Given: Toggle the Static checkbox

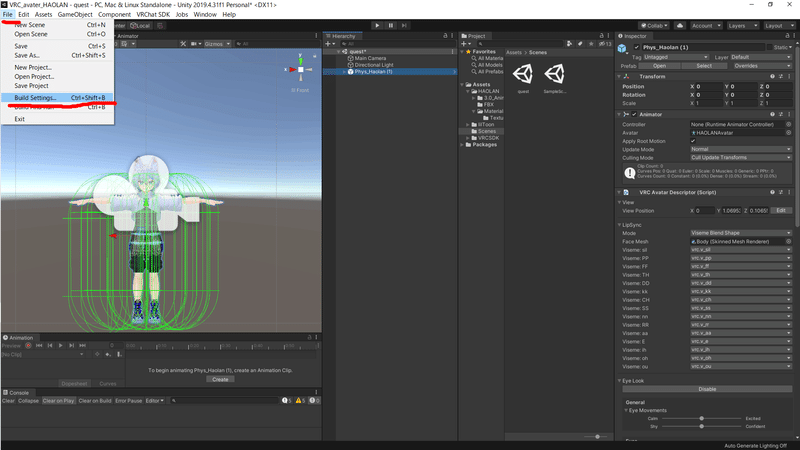Looking at the screenshot, I should click(769, 47).
